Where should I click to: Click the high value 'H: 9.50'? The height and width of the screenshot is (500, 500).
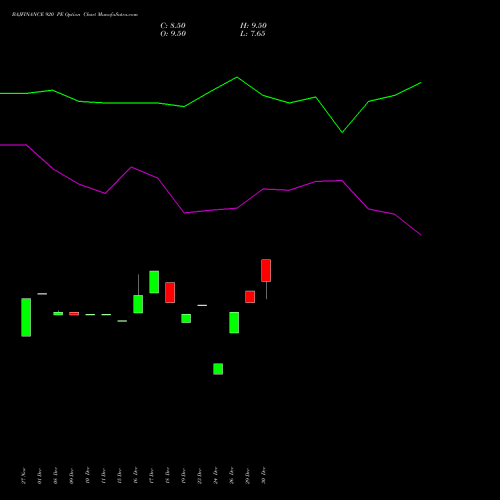[x=253, y=26]
